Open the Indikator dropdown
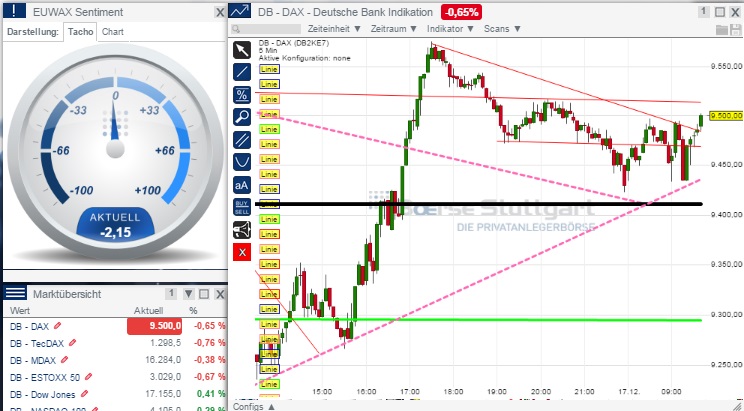744x411 pixels. coord(450,29)
